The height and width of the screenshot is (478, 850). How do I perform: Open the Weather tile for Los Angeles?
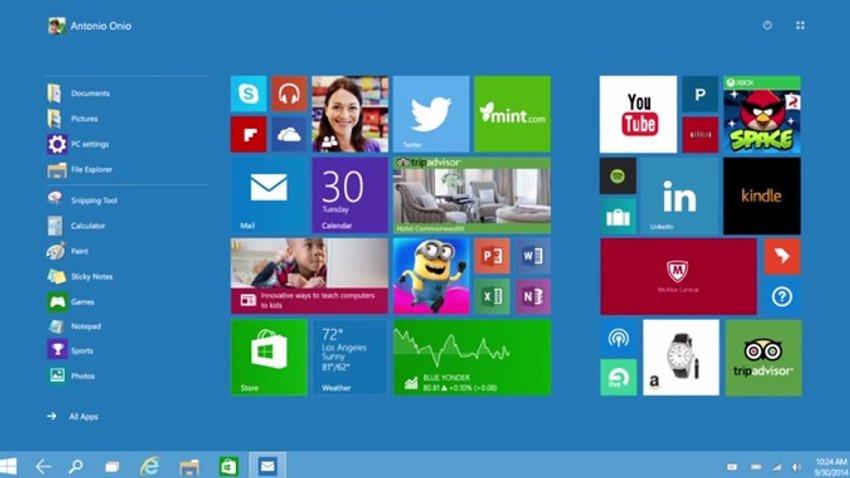pyautogui.click(x=350, y=357)
